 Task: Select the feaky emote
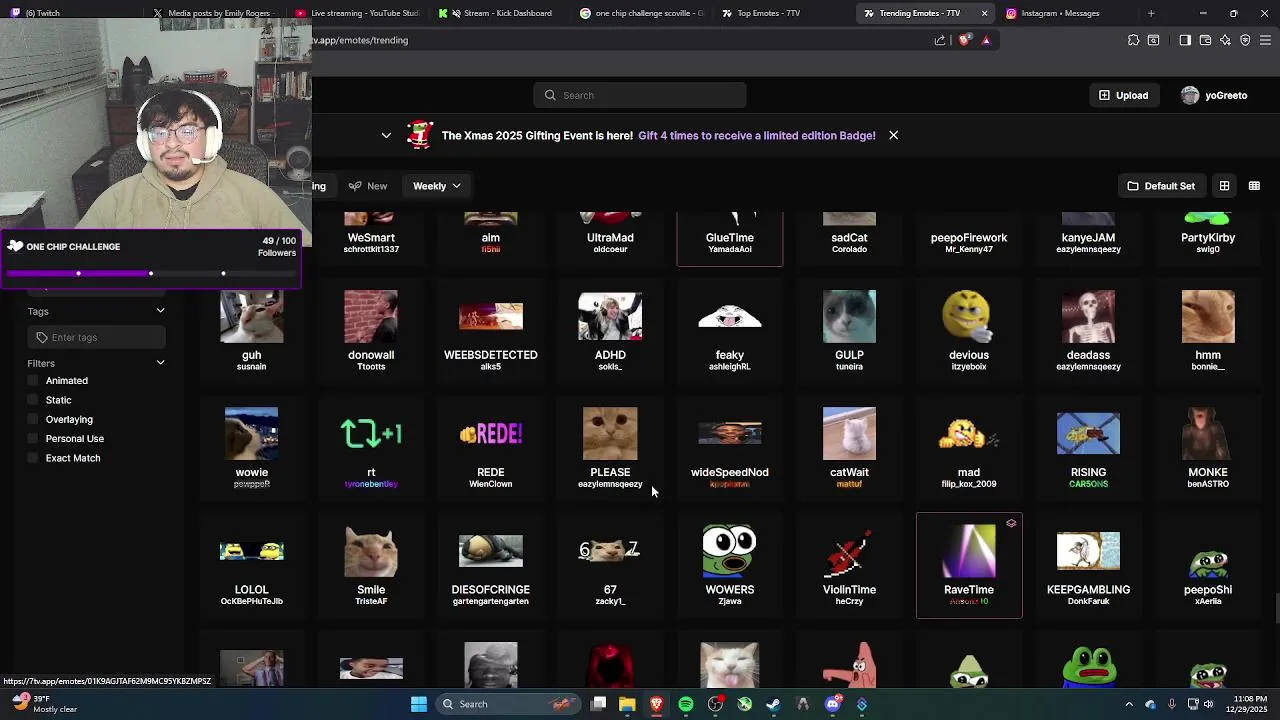pyautogui.click(x=730, y=331)
